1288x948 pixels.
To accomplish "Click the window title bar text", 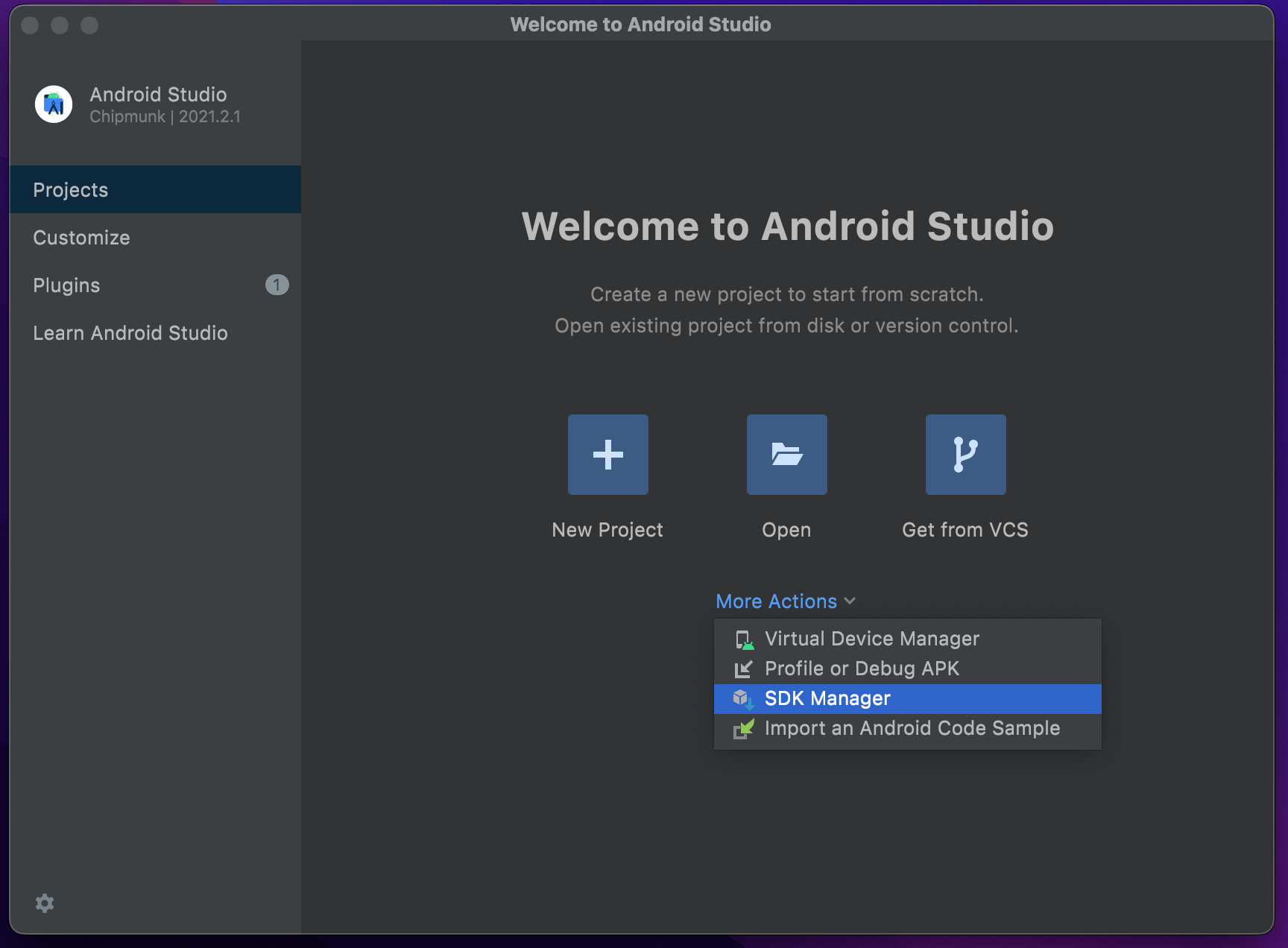I will 640,24.
